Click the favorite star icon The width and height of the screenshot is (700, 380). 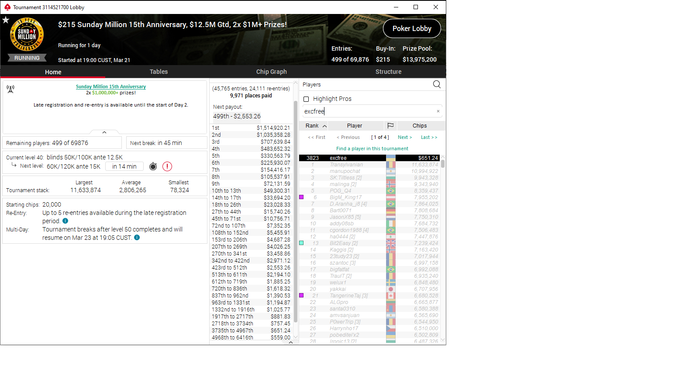pos(6,20)
